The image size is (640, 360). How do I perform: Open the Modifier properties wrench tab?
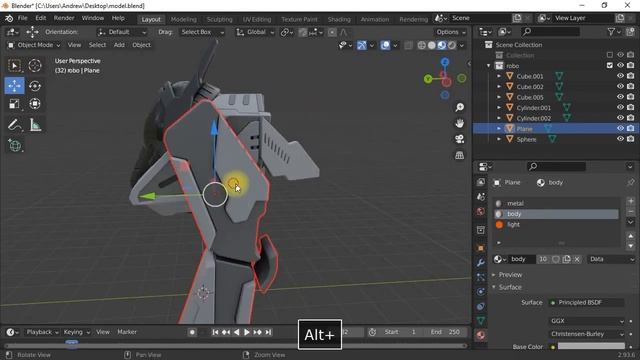pyautogui.click(x=481, y=262)
